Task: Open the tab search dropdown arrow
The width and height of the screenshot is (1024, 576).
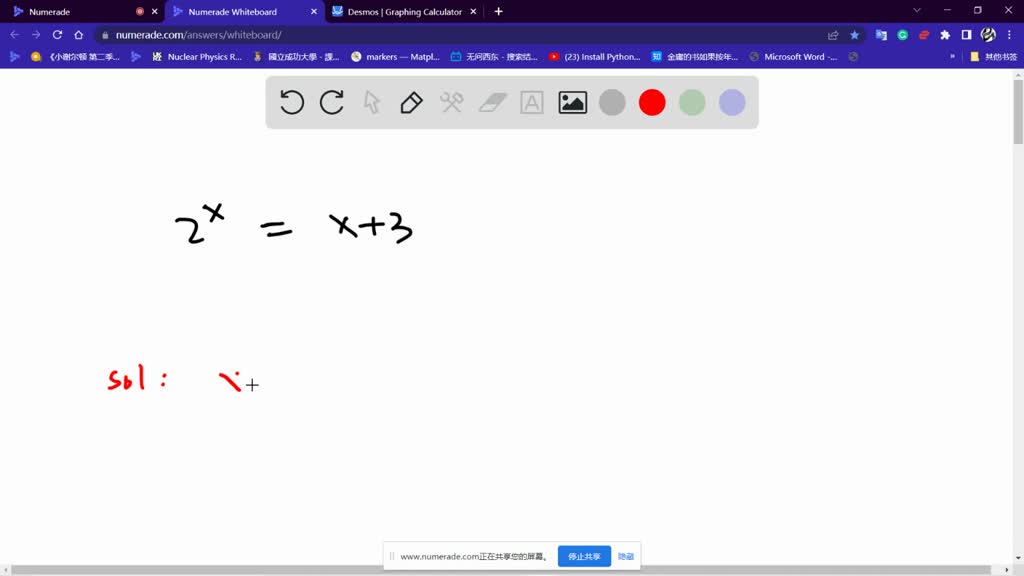Action: pyautogui.click(x=917, y=10)
